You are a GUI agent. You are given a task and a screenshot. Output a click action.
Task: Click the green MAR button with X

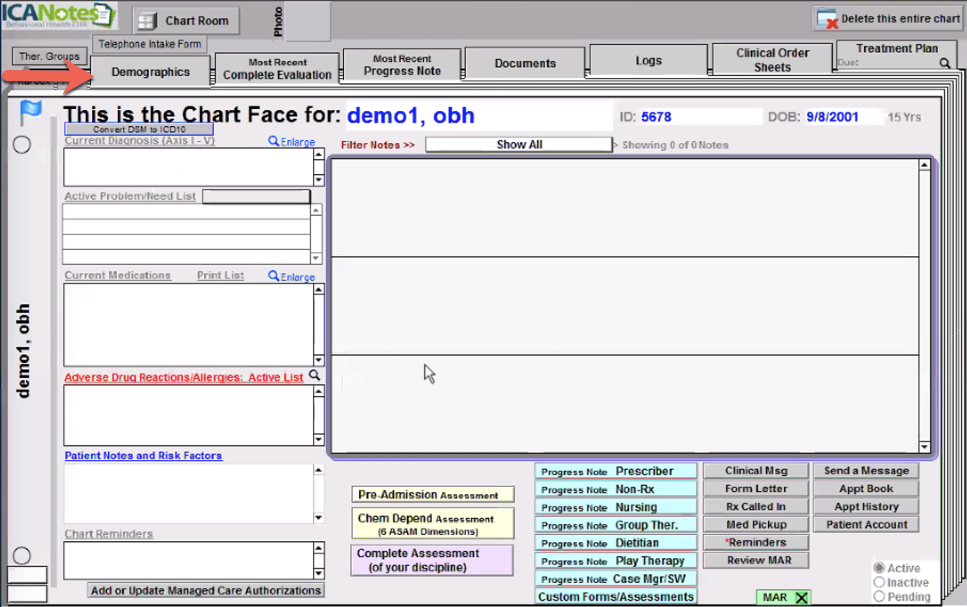(783, 597)
